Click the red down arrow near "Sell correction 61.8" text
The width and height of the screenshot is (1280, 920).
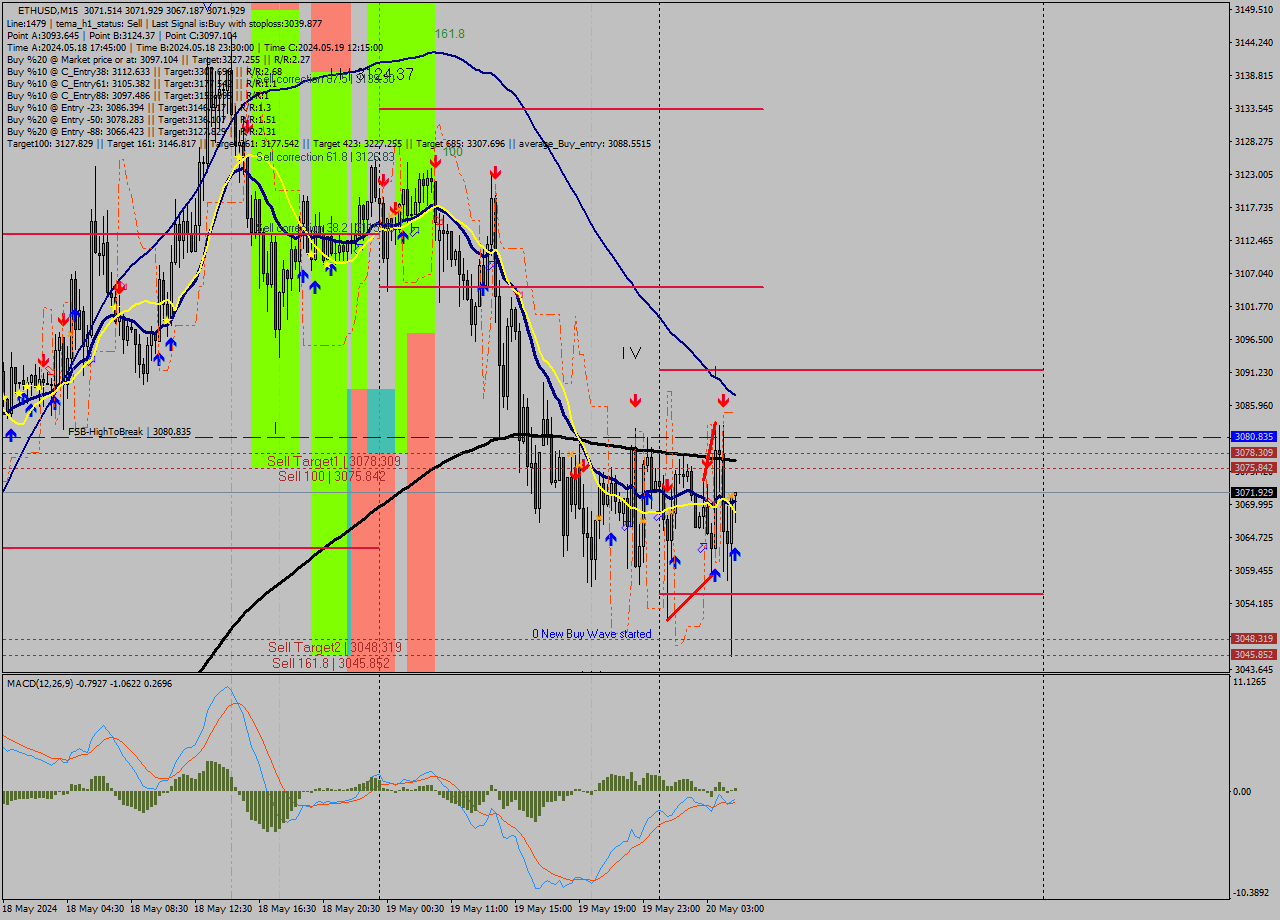pyautogui.click(x=384, y=179)
